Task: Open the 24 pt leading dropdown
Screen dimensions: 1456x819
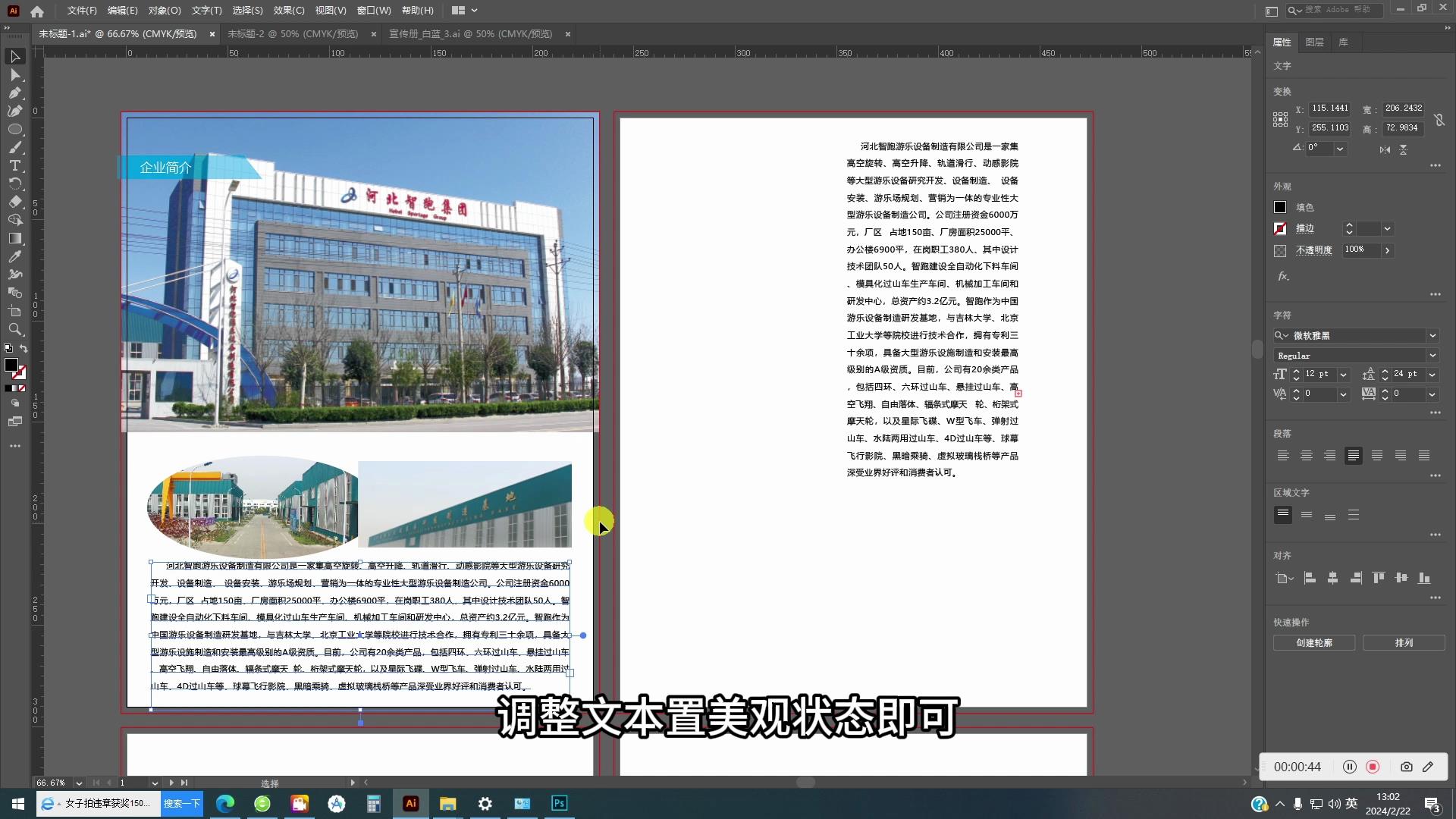Action: 1432,375
